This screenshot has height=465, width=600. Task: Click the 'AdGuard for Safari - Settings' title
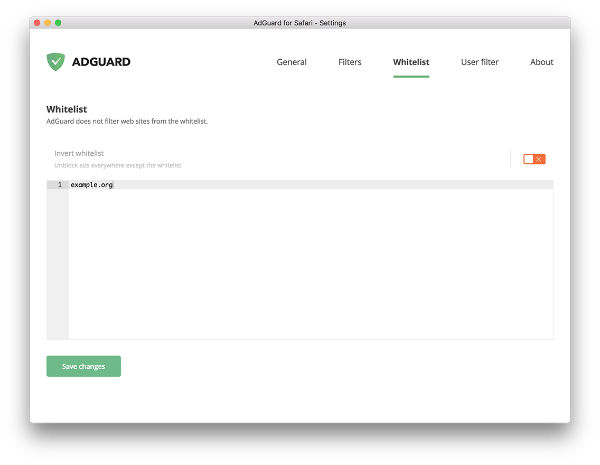[x=300, y=22]
